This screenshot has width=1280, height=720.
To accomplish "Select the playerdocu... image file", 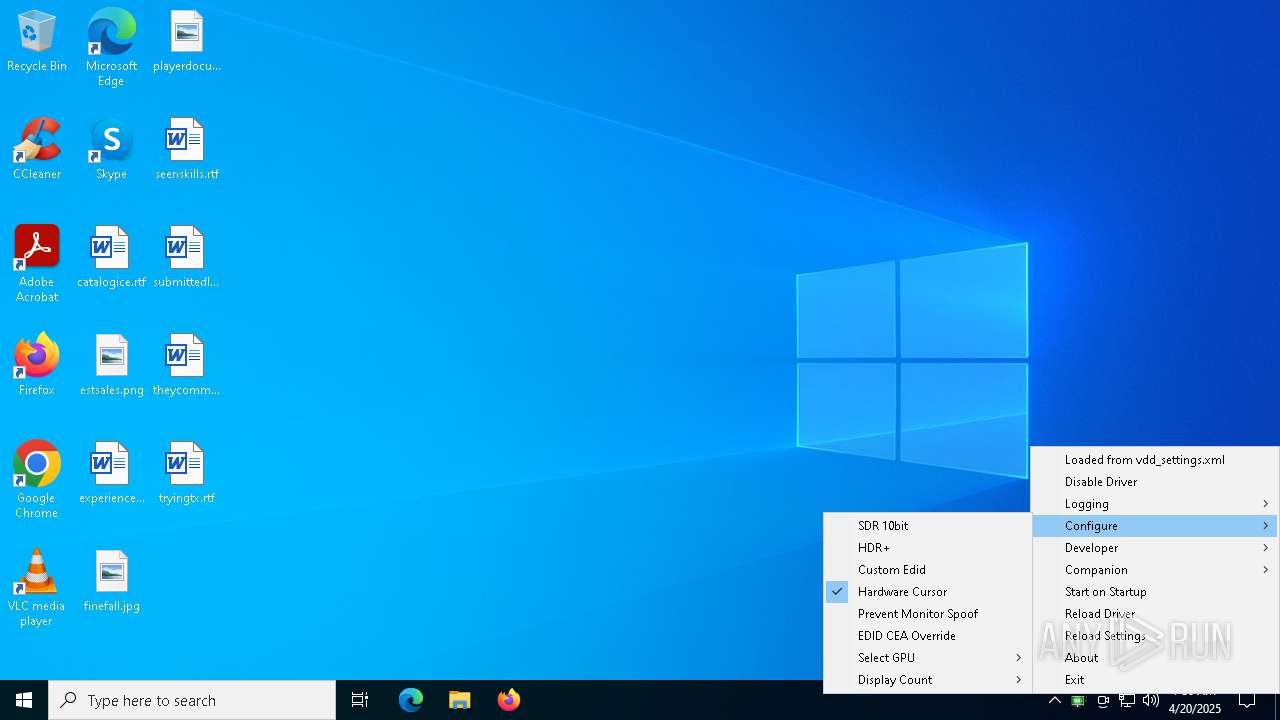I will [186, 42].
